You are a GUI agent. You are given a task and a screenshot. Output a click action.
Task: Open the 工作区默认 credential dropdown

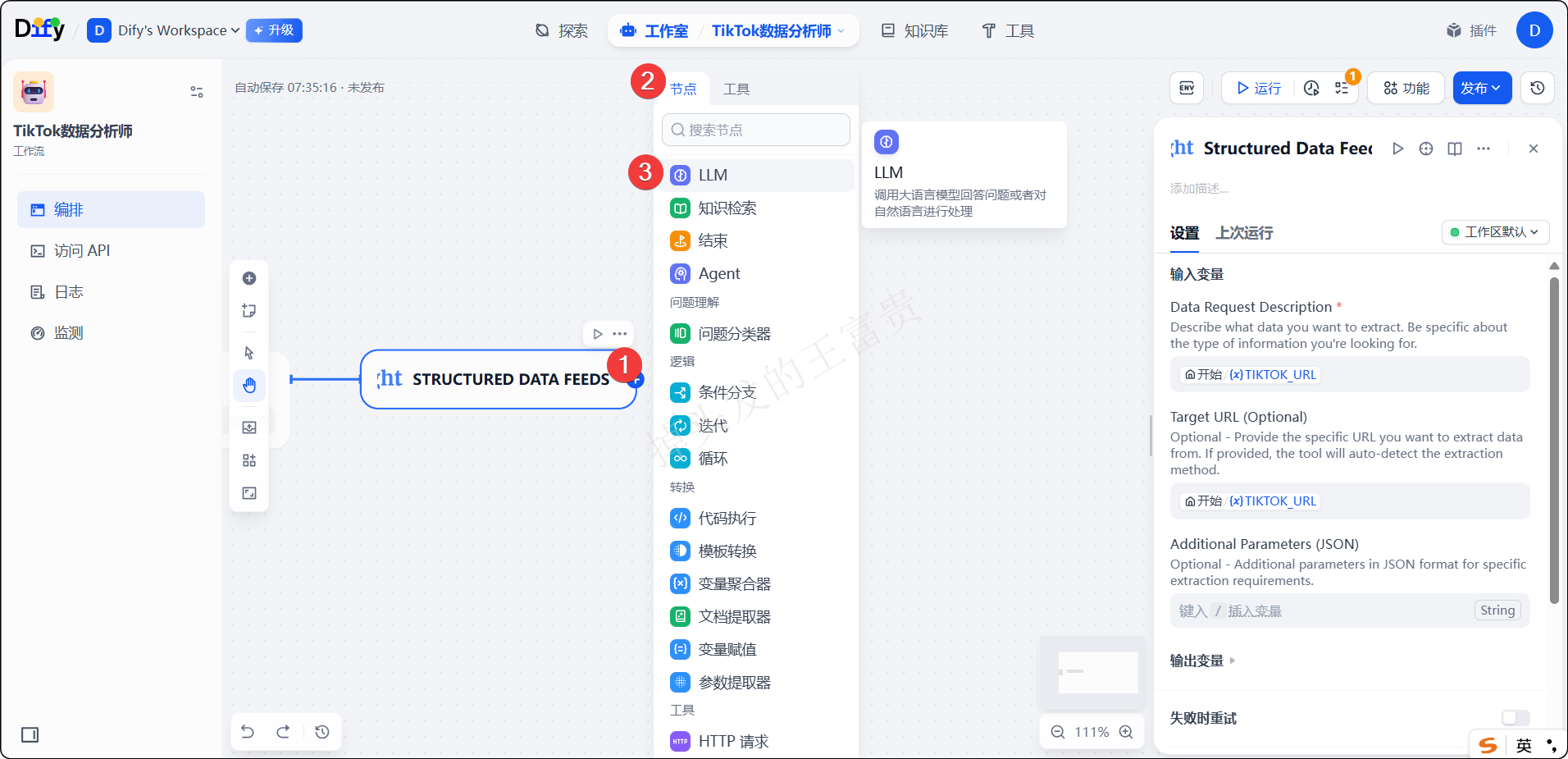tap(1495, 232)
